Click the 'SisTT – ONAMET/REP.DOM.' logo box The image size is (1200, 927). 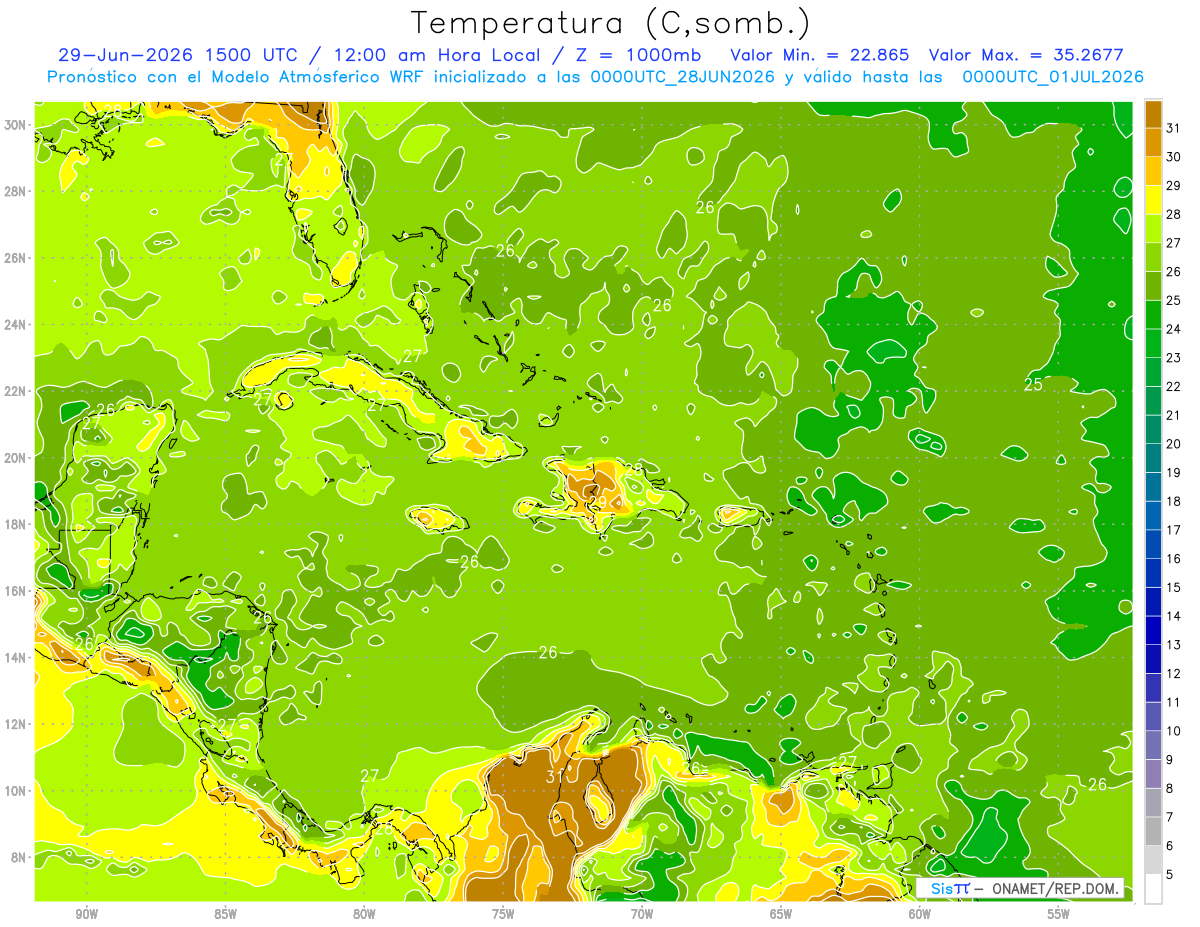(1020, 888)
